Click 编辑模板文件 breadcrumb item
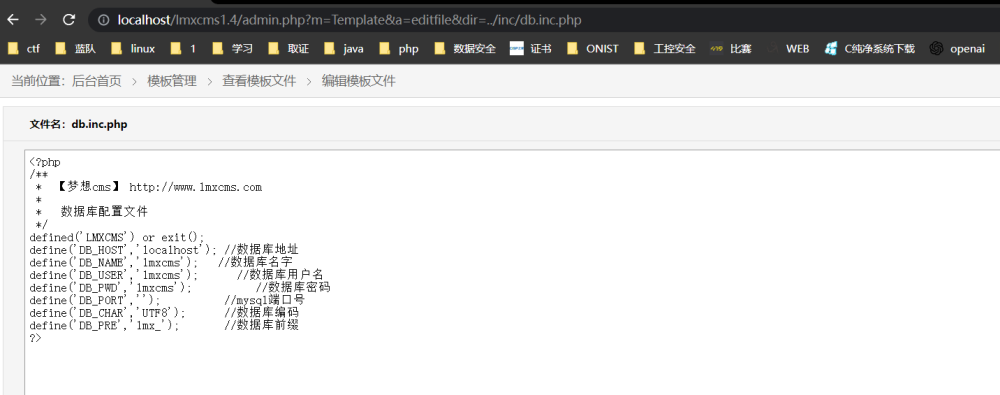1000x395 pixels. pos(358,81)
